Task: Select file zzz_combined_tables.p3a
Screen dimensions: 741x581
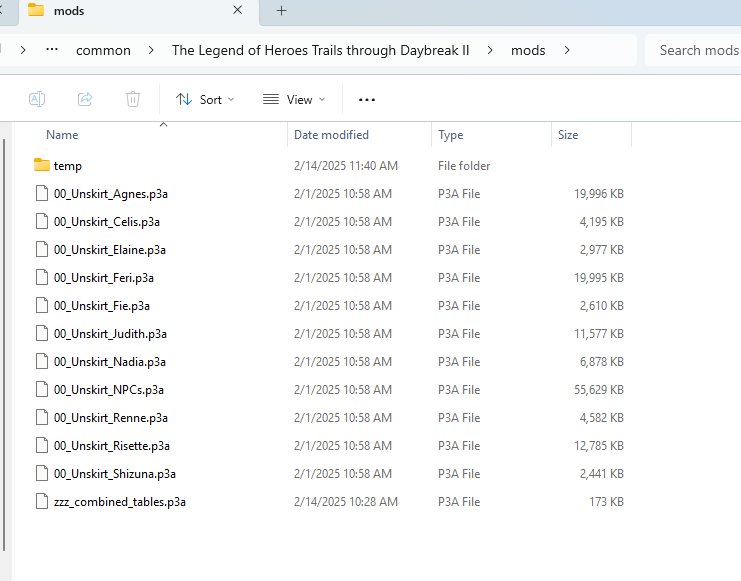Action: click(x=120, y=502)
